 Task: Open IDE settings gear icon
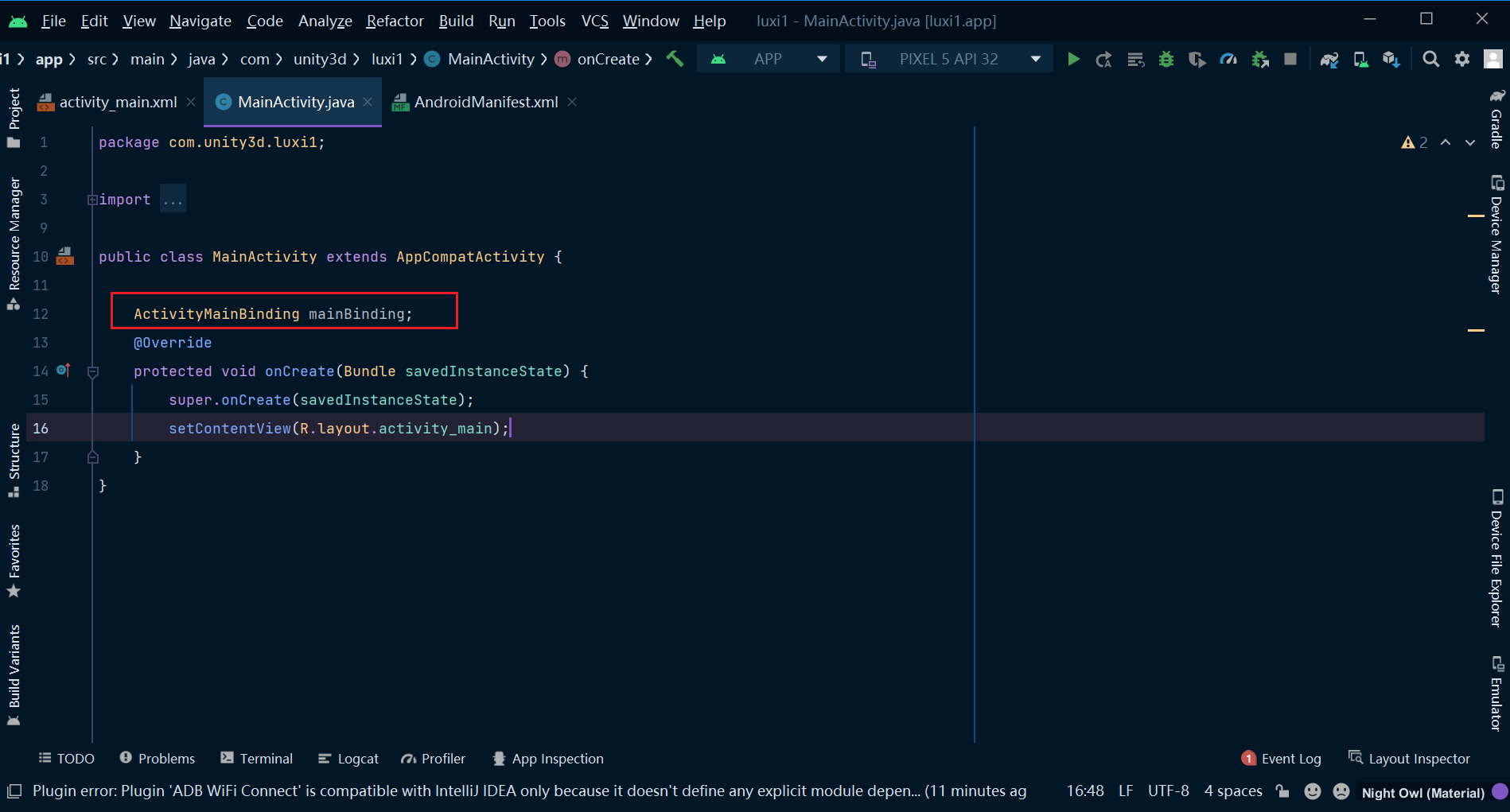point(1462,59)
